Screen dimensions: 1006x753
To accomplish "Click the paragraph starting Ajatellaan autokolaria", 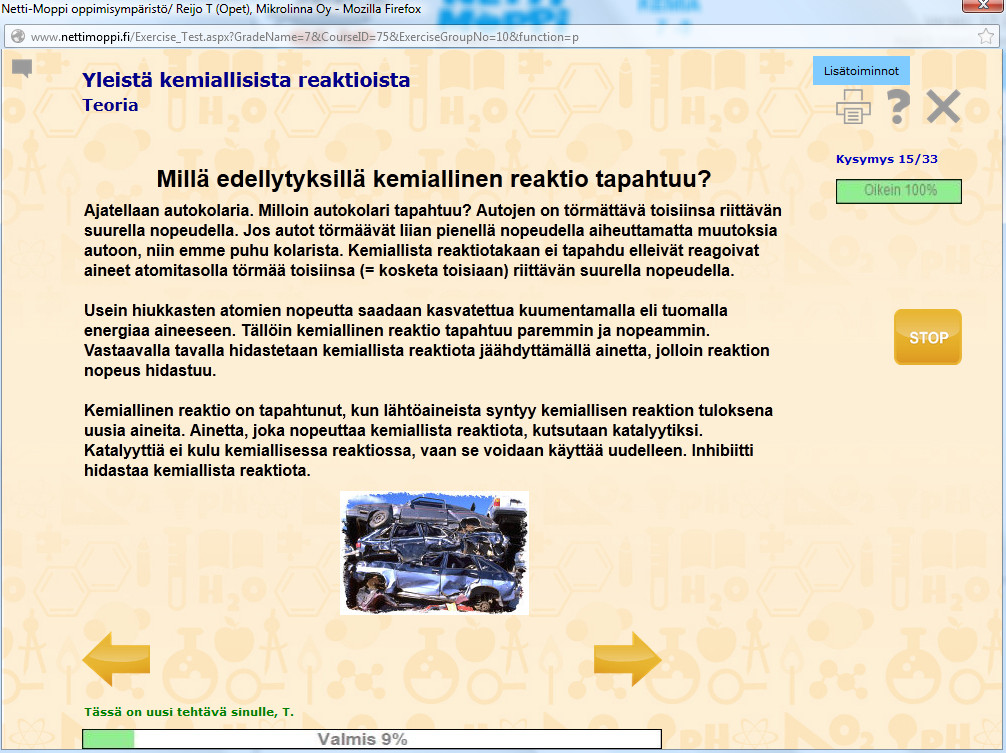I will (x=433, y=241).
